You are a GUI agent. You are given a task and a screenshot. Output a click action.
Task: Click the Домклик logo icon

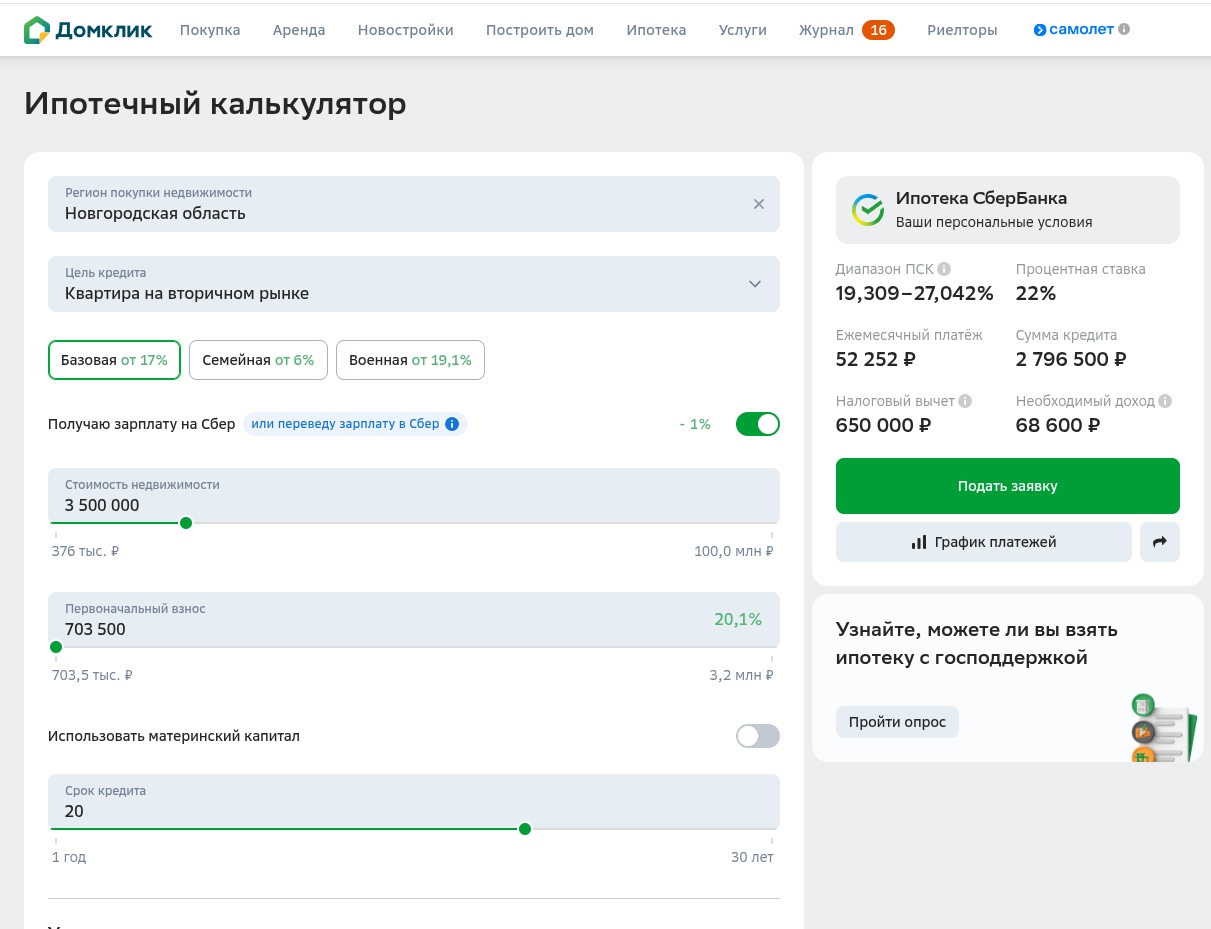point(37,30)
